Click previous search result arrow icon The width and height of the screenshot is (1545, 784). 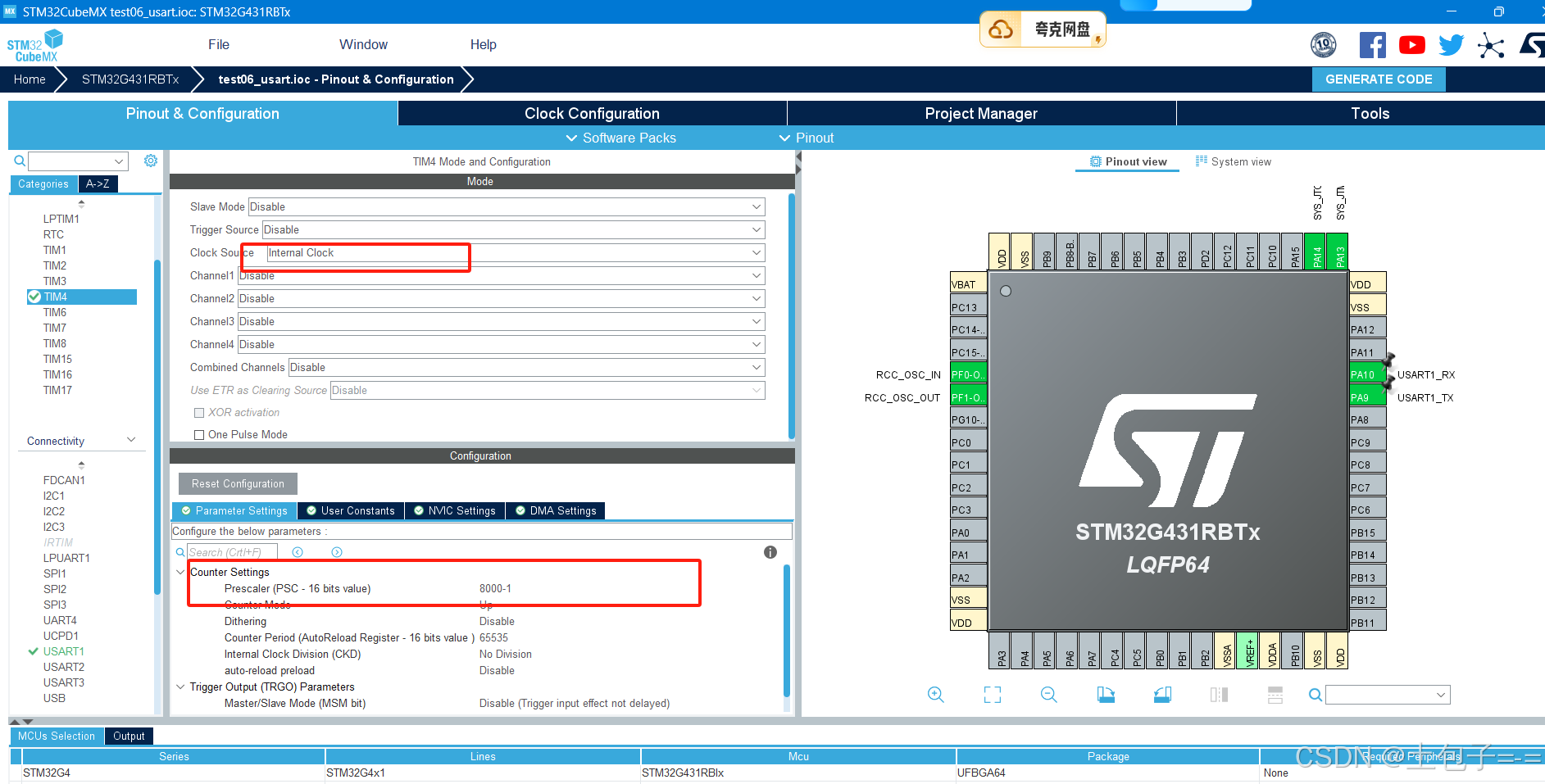tap(298, 552)
